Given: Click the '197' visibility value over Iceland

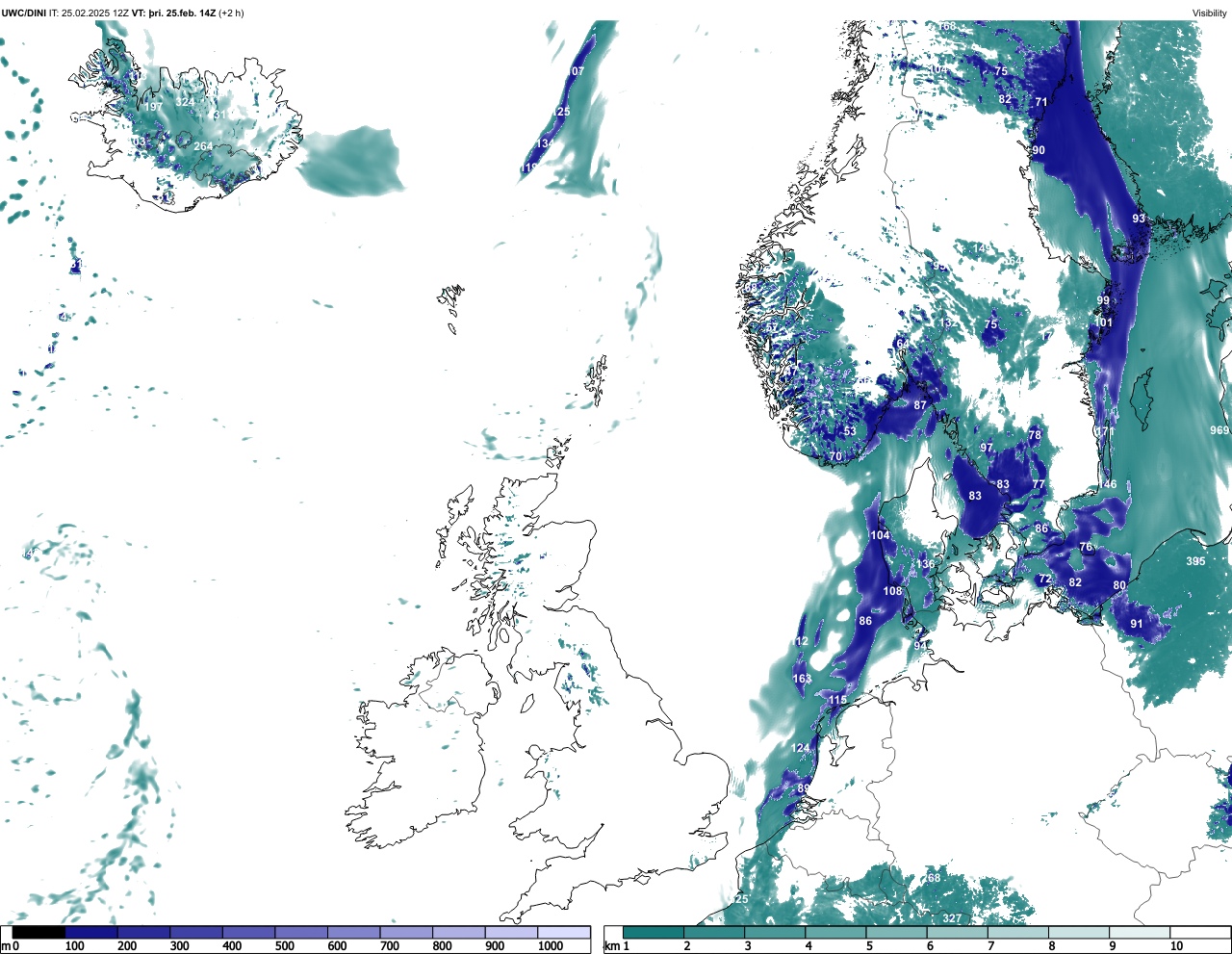Looking at the screenshot, I should pos(154,107).
